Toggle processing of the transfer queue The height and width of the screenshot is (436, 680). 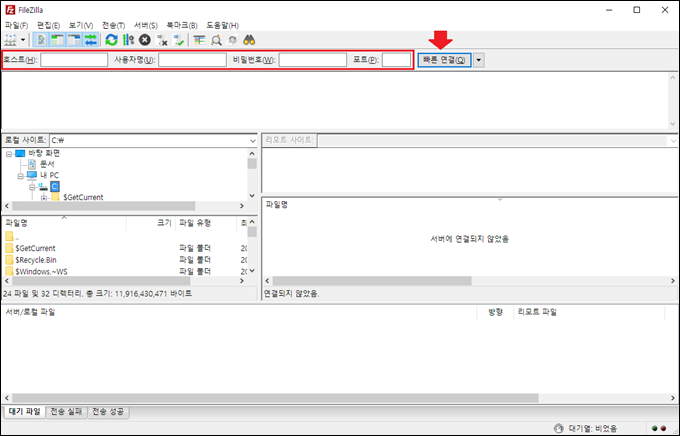[x=128, y=40]
